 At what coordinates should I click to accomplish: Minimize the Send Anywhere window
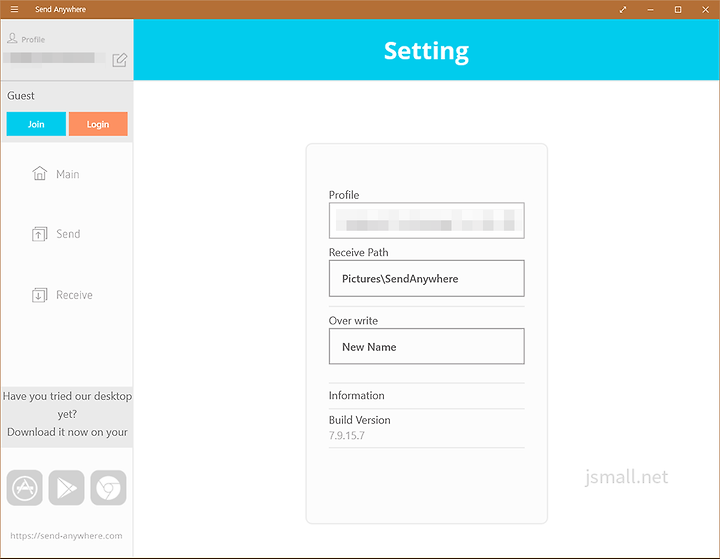(x=650, y=9)
